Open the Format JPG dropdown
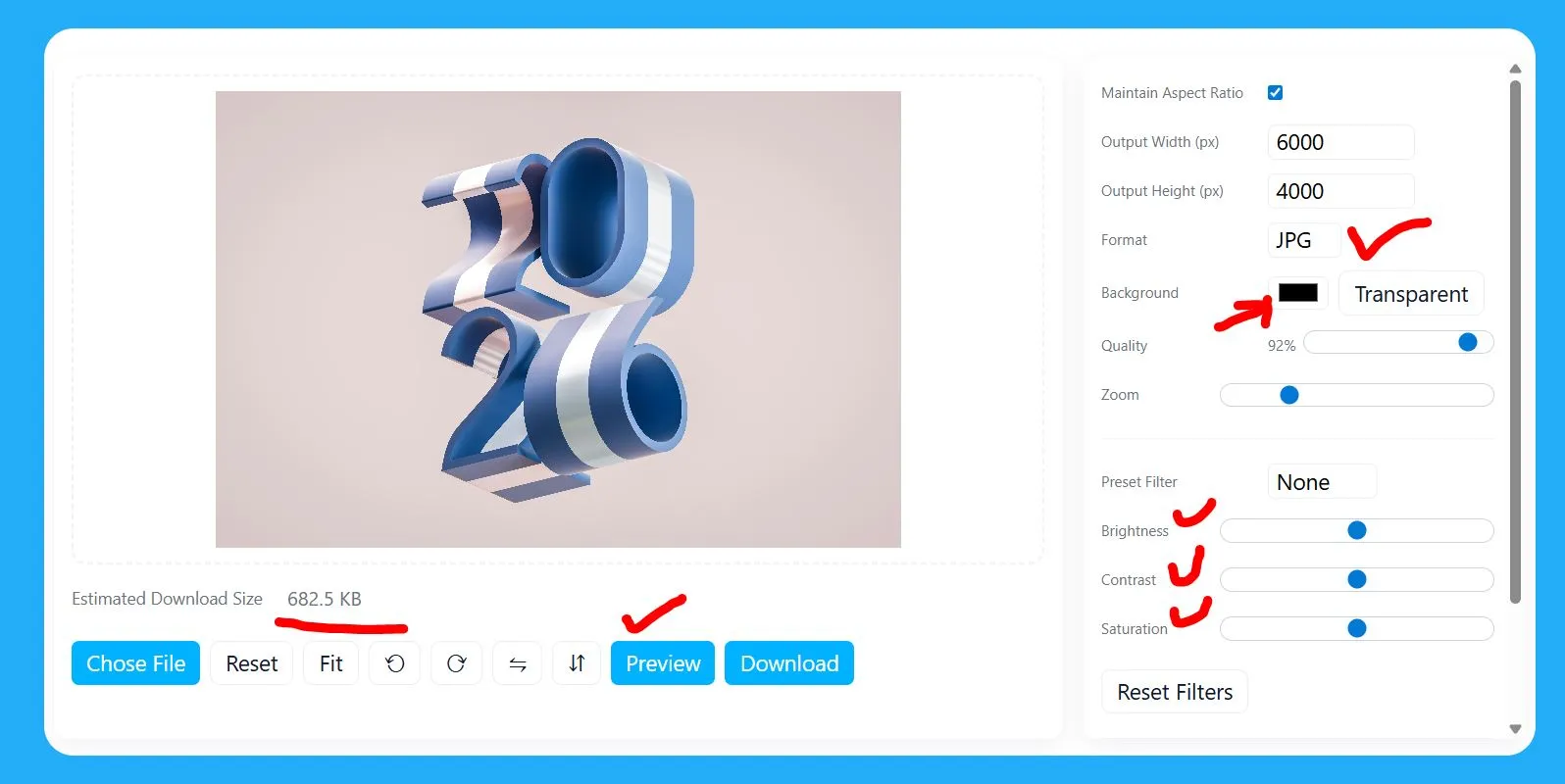 pyautogui.click(x=1304, y=240)
